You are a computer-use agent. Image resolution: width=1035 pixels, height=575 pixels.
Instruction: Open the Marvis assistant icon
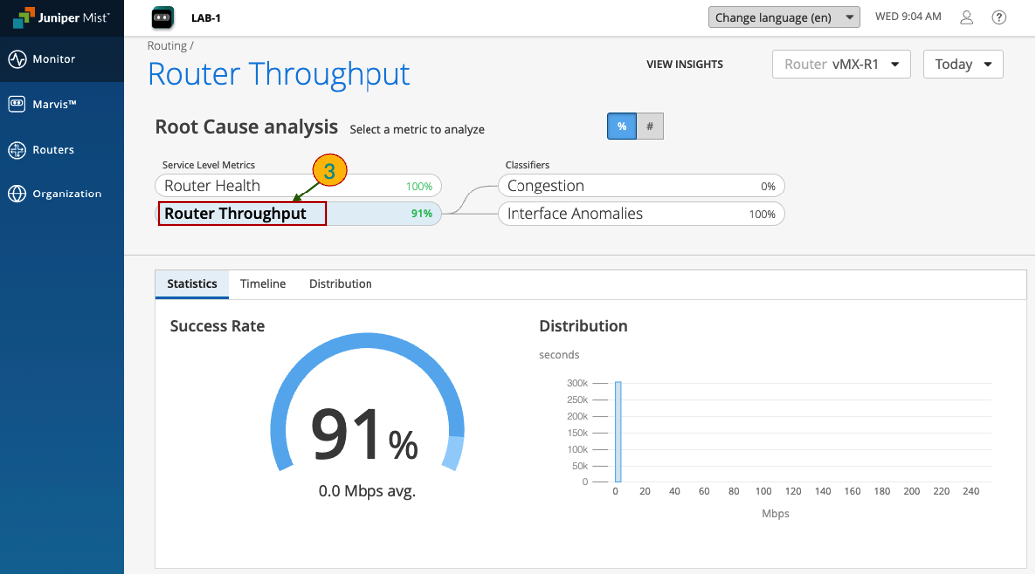17,104
